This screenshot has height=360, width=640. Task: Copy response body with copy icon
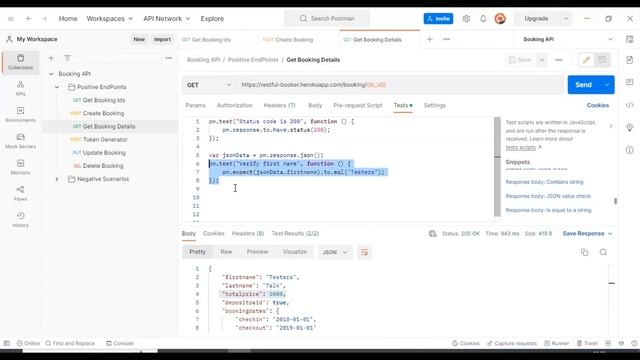pyautogui.click(x=584, y=252)
